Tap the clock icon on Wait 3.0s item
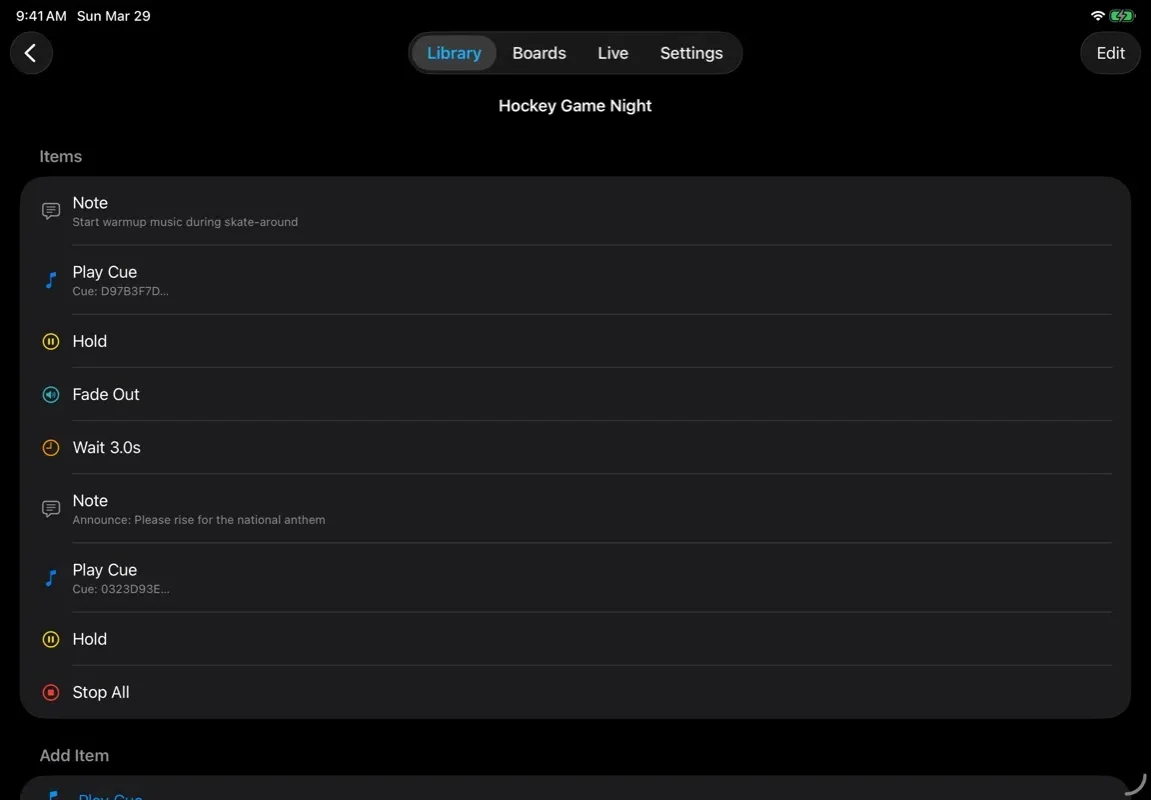The height and width of the screenshot is (800, 1151). [x=50, y=447]
